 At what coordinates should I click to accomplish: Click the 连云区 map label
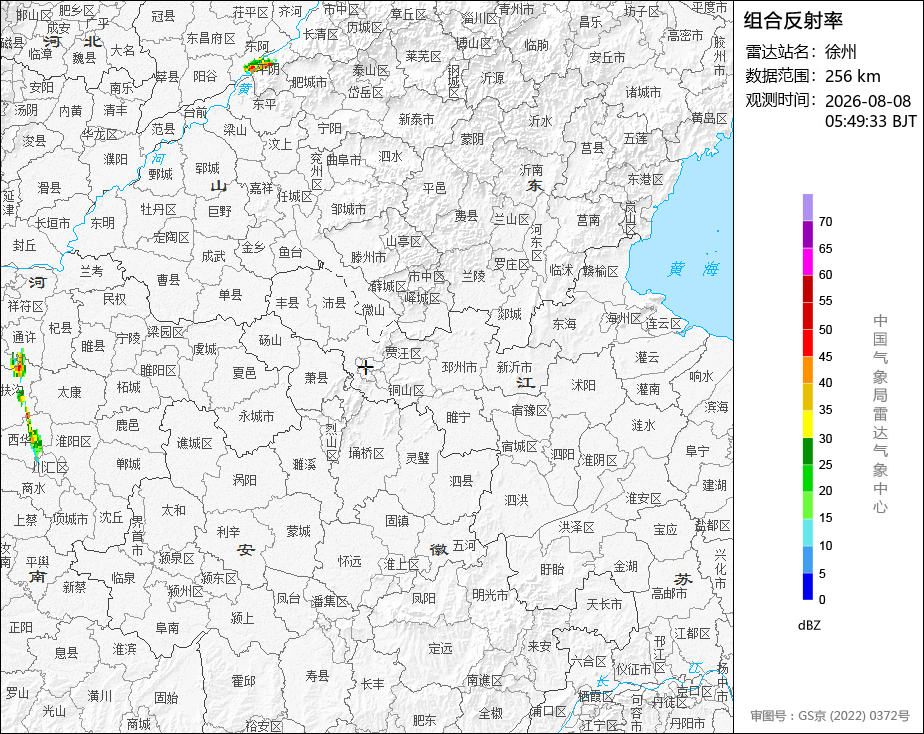(663, 324)
